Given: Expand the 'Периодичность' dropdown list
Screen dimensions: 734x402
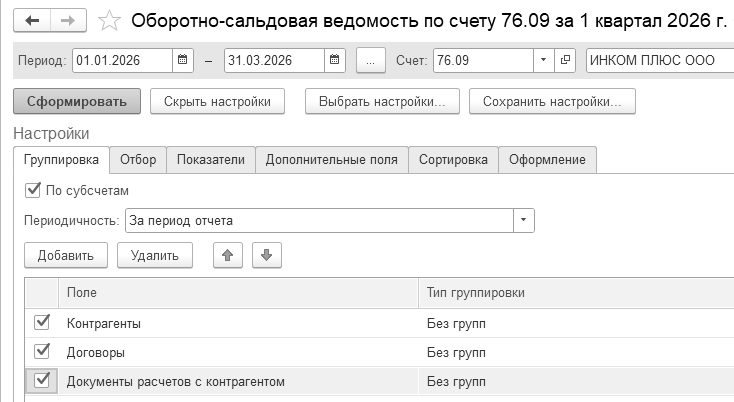Looking at the screenshot, I should point(524,220).
